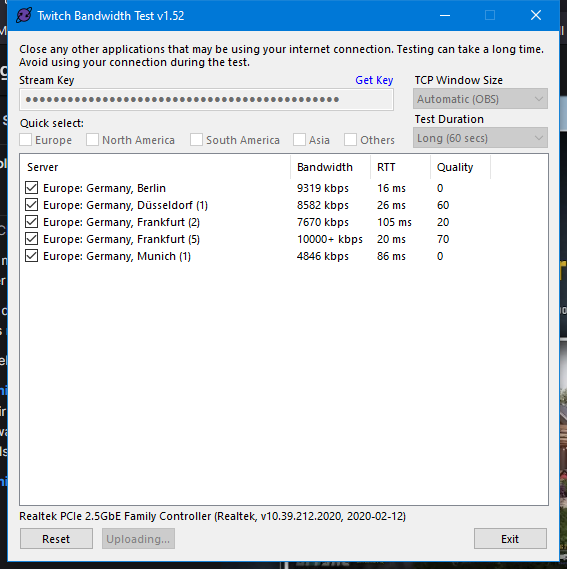Close the Twitch Bandwidth Test window
Viewport: 567px width, 569px height.
536,16
